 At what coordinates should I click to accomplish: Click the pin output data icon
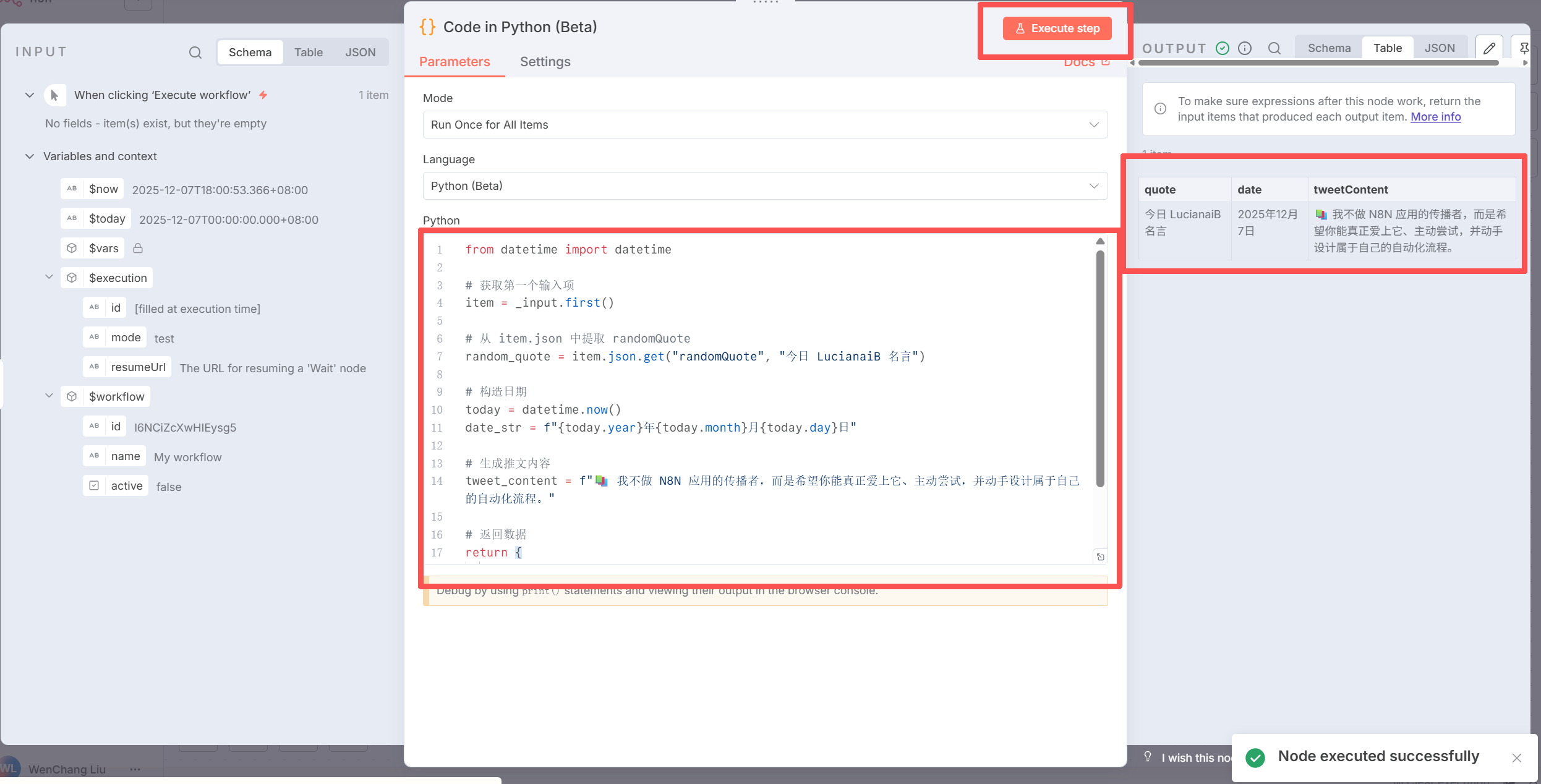[x=1524, y=48]
